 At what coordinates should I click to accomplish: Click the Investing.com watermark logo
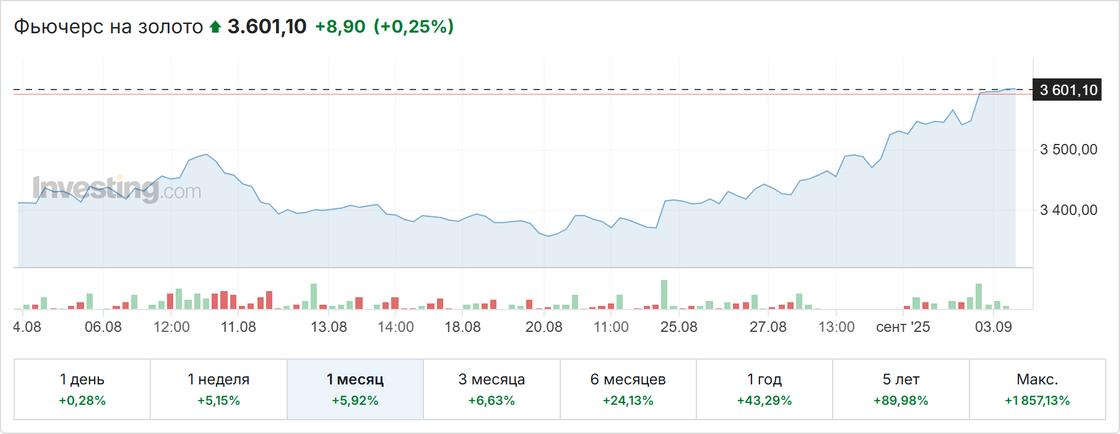(x=116, y=189)
